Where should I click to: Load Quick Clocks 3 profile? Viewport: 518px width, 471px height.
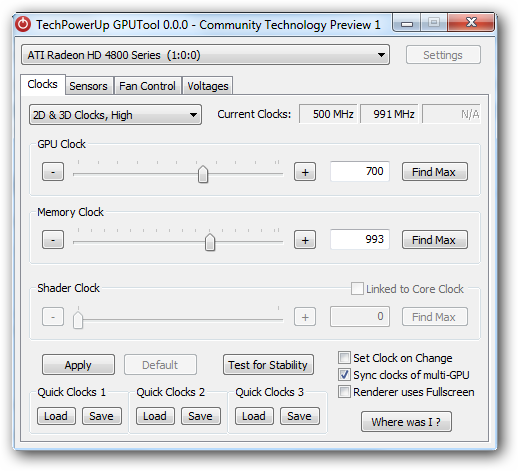click(x=254, y=416)
